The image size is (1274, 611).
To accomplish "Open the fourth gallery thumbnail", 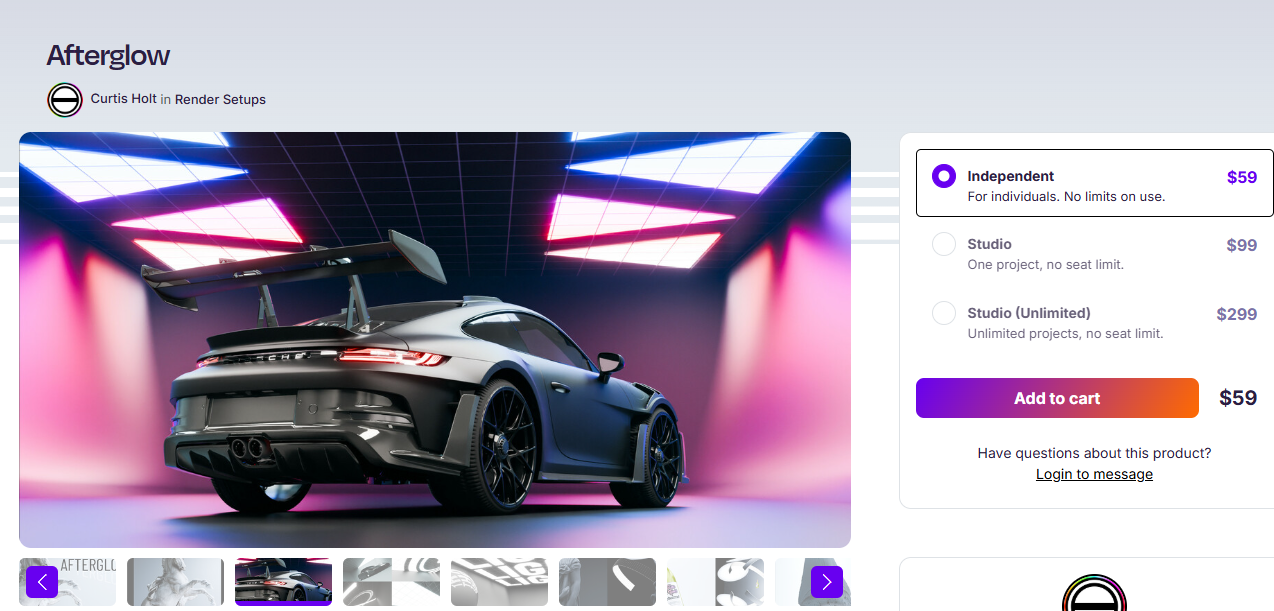I will 391,582.
